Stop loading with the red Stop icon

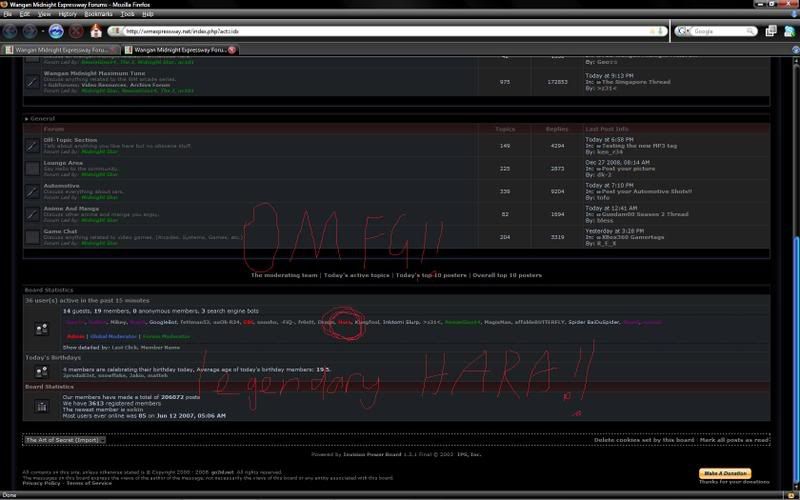coord(76,31)
